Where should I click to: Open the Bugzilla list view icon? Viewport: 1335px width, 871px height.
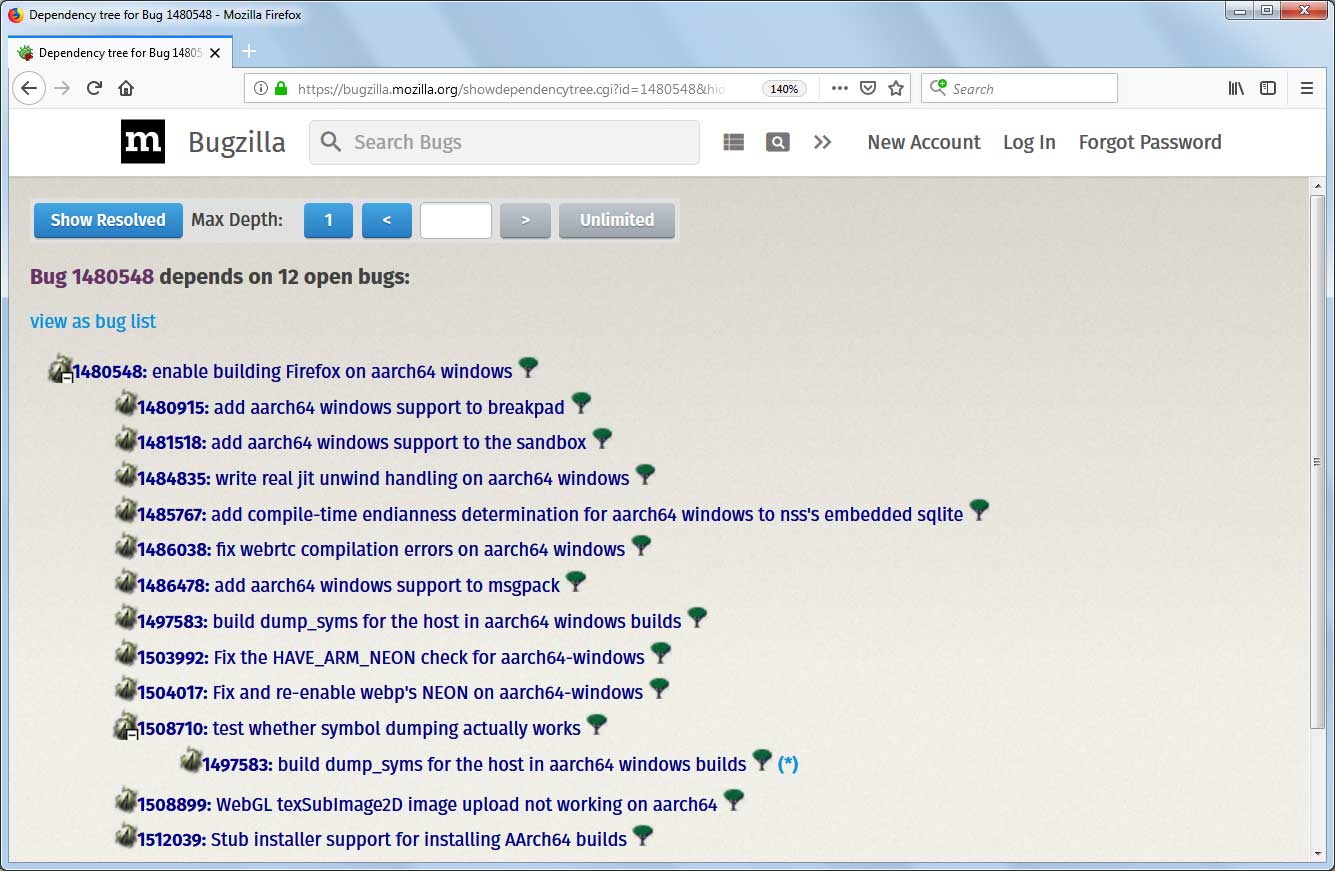[734, 142]
